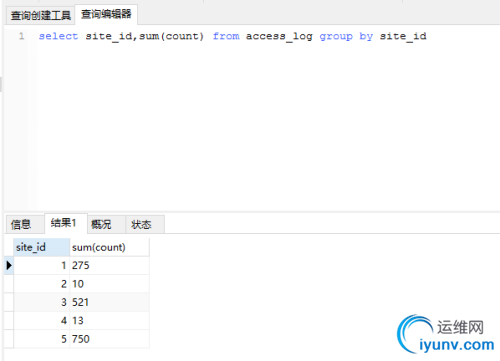
Task: Select site_id cell in the 275 row
Action: click(42, 265)
